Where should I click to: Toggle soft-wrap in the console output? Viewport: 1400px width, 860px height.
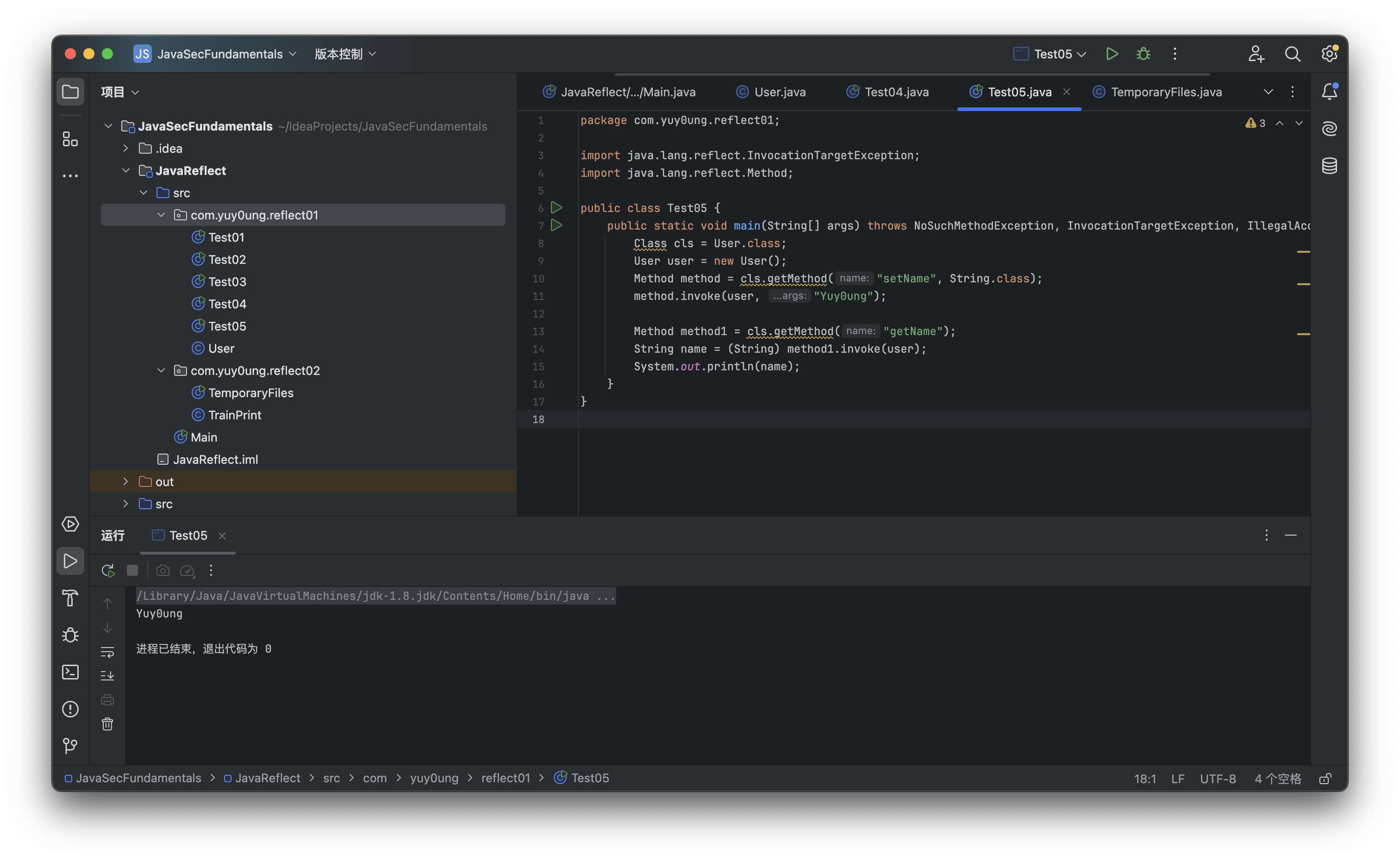107,652
